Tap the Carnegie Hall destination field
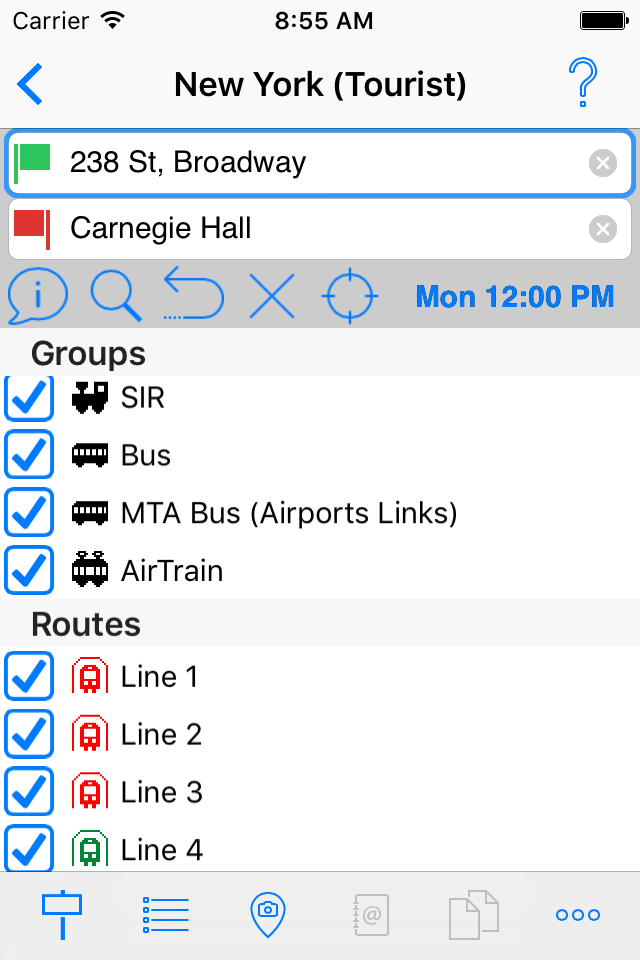The height and width of the screenshot is (960, 640). 300,228
